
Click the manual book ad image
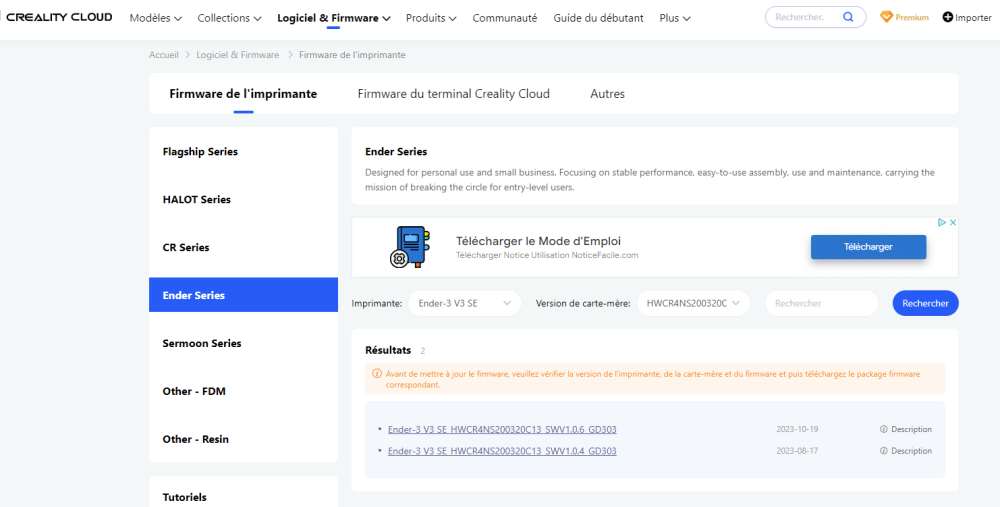tap(409, 246)
